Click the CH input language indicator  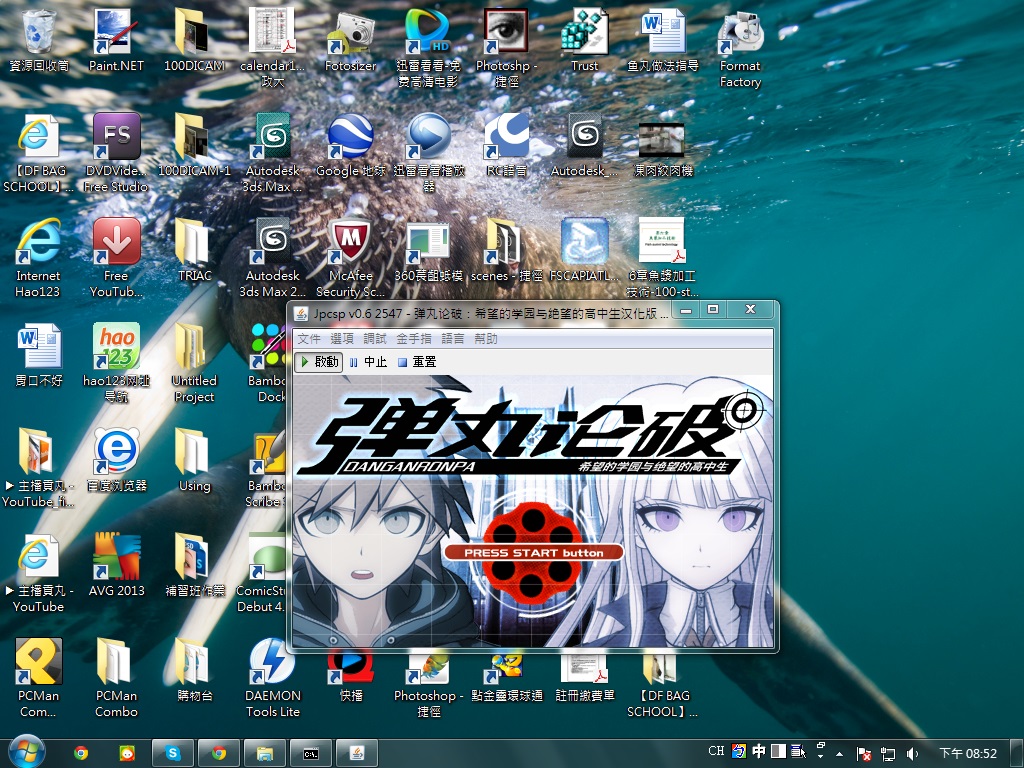pyautogui.click(x=716, y=751)
